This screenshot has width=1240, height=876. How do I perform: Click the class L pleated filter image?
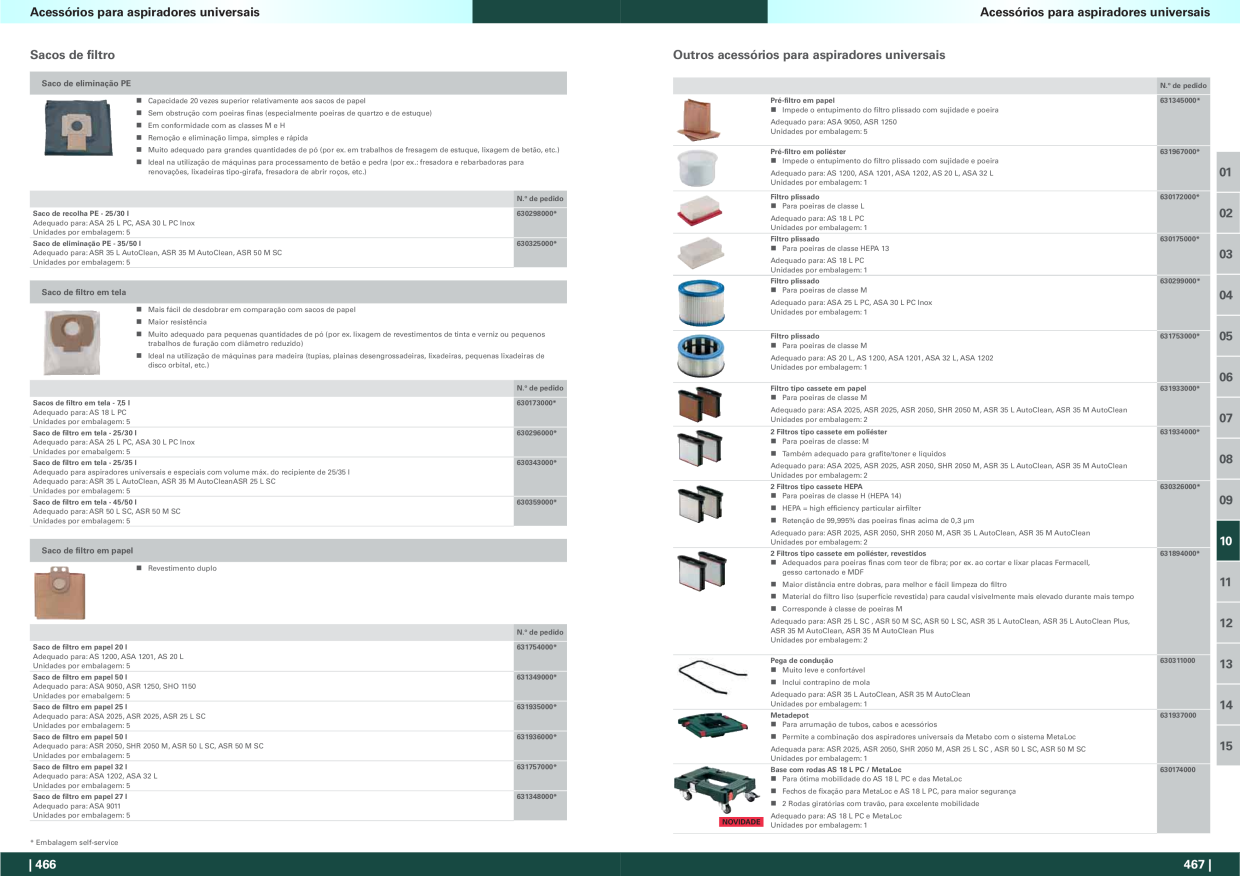click(x=698, y=212)
